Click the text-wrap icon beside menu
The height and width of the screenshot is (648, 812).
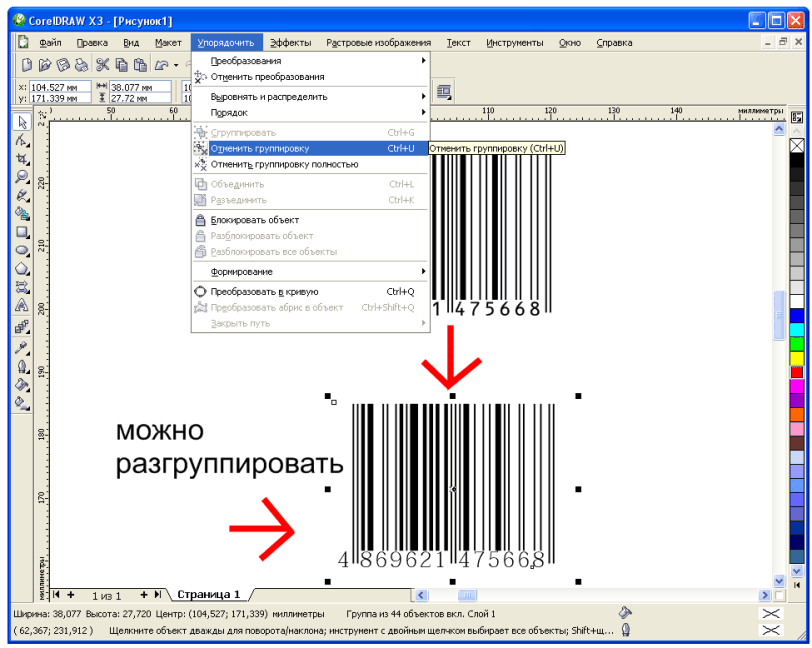(443, 92)
